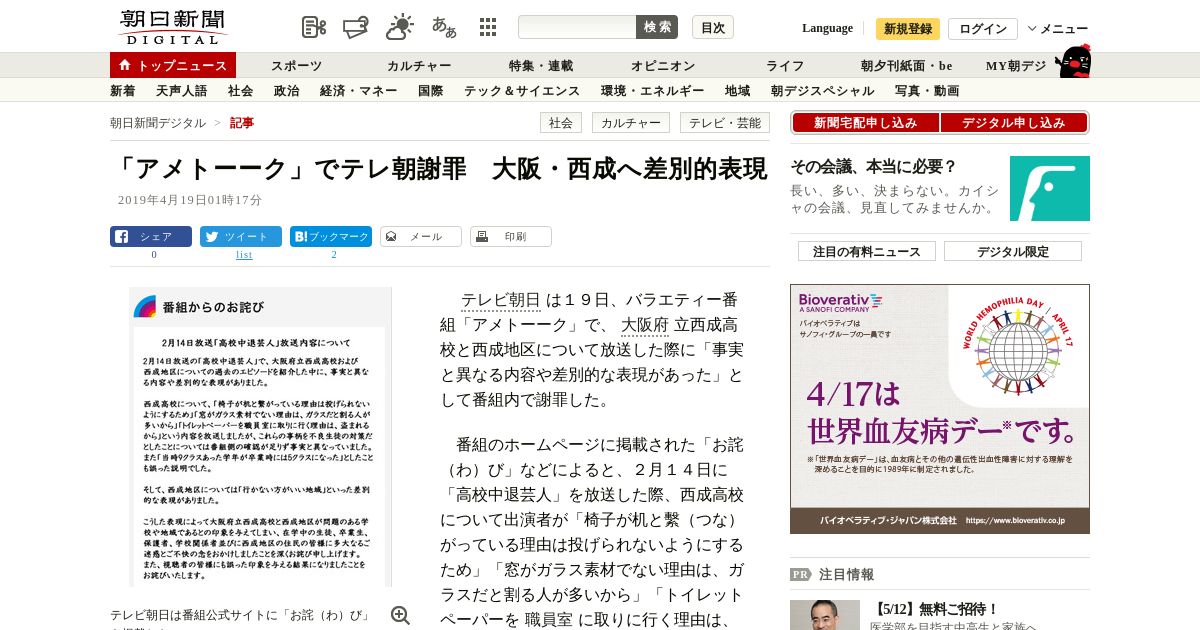Click the 職員室 link in article

pos(549,620)
